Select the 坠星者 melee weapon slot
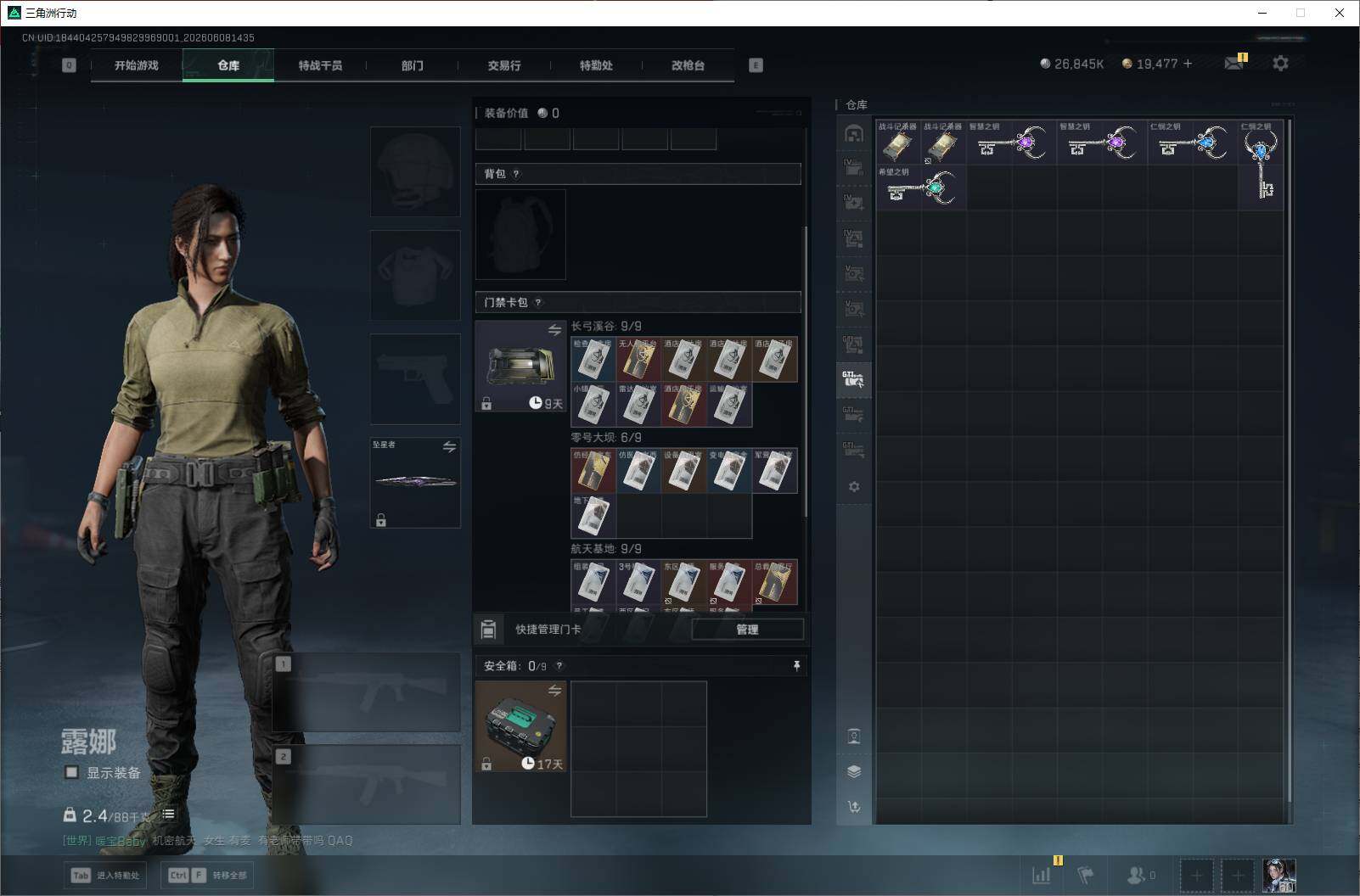Screen dimensions: 1360x896 coord(415,482)
